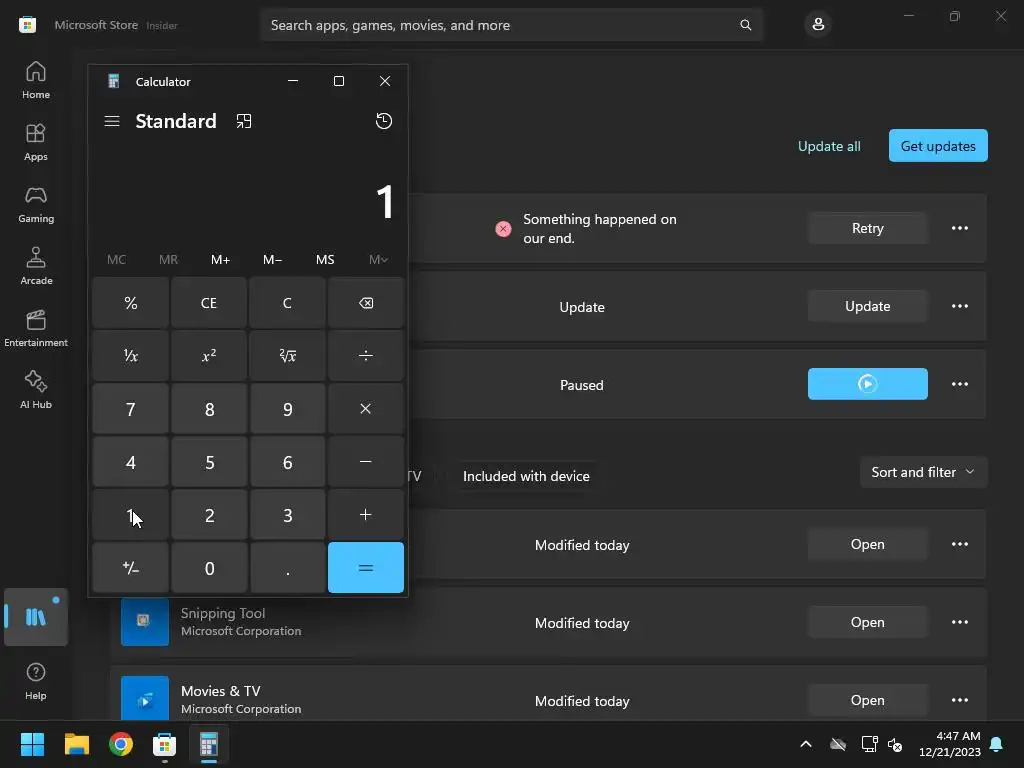Open Entertainment section in Store sidebar
Viewport: 1024px width, 768px height.
[x=36, y=328]
